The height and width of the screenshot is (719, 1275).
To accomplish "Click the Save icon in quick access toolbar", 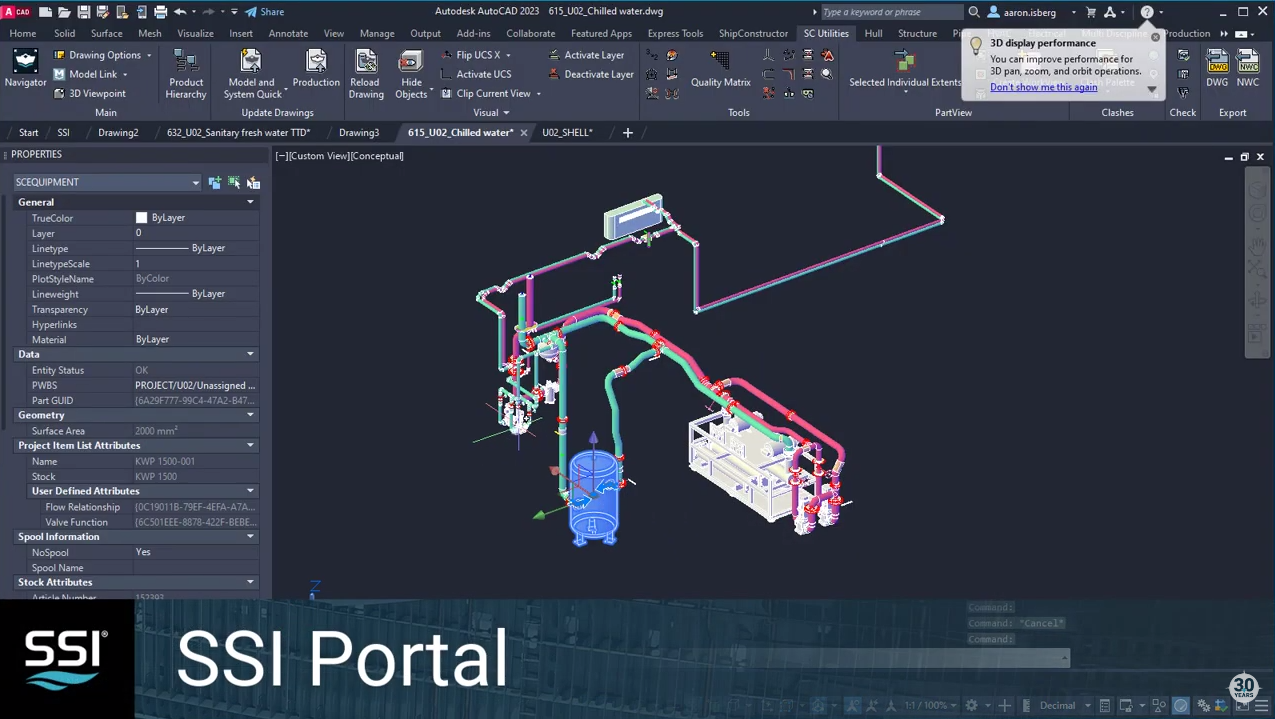I will pyautogui.click(x=83, y=12).
